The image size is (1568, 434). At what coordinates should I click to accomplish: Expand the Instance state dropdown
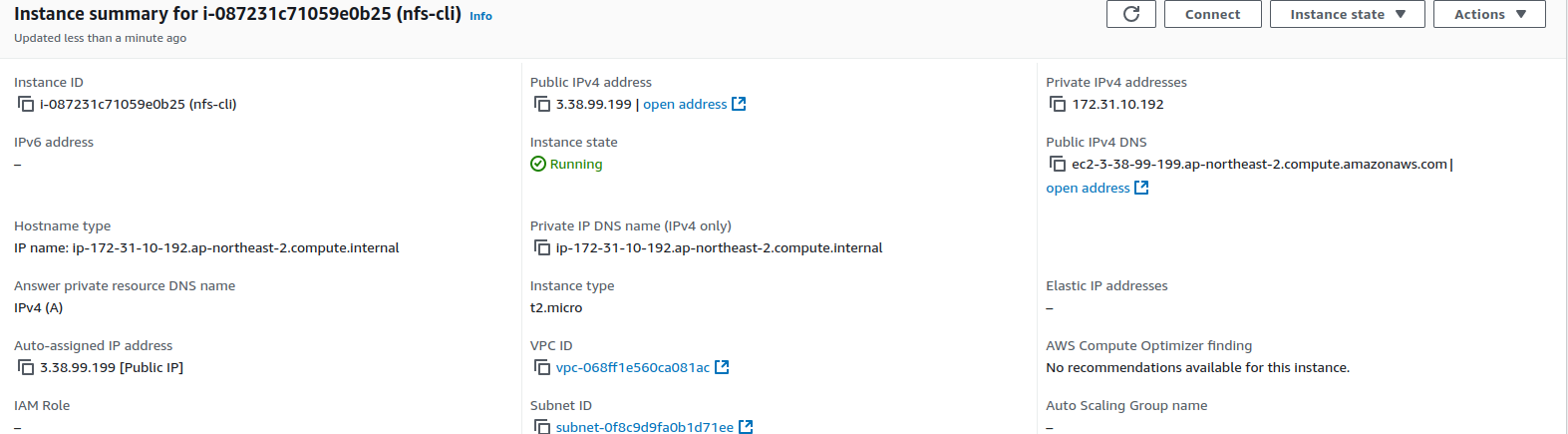click(1347, 14)
